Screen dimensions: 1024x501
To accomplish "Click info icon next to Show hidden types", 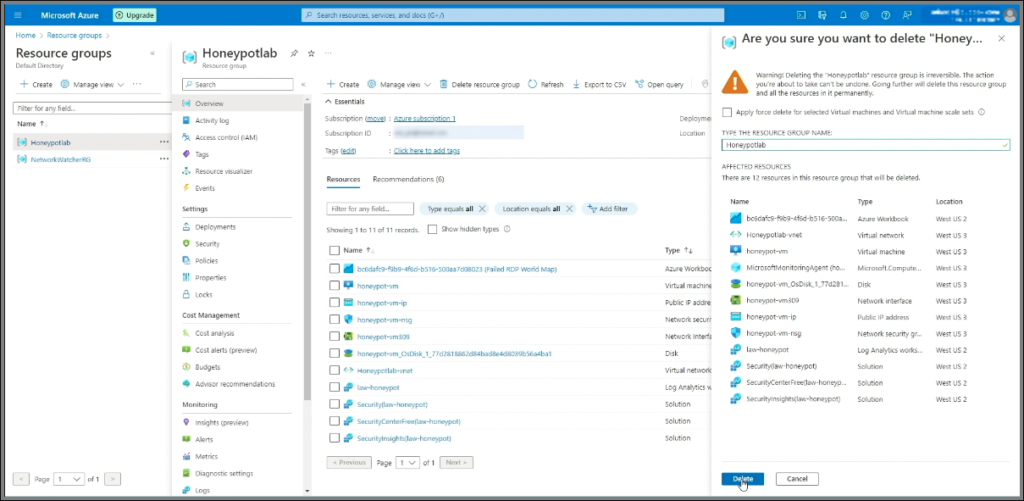I will pos(507,229).
